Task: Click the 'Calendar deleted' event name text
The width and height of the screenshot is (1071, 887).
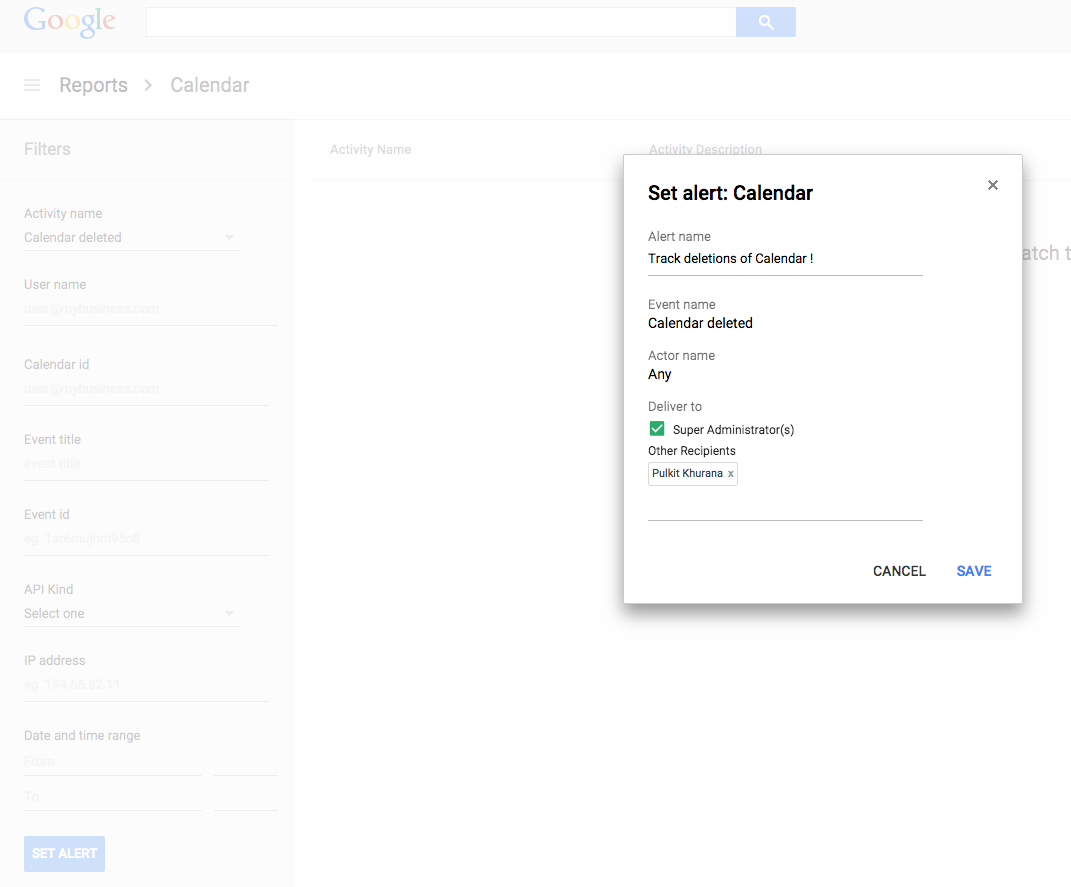Action: [x=700, y=323]
